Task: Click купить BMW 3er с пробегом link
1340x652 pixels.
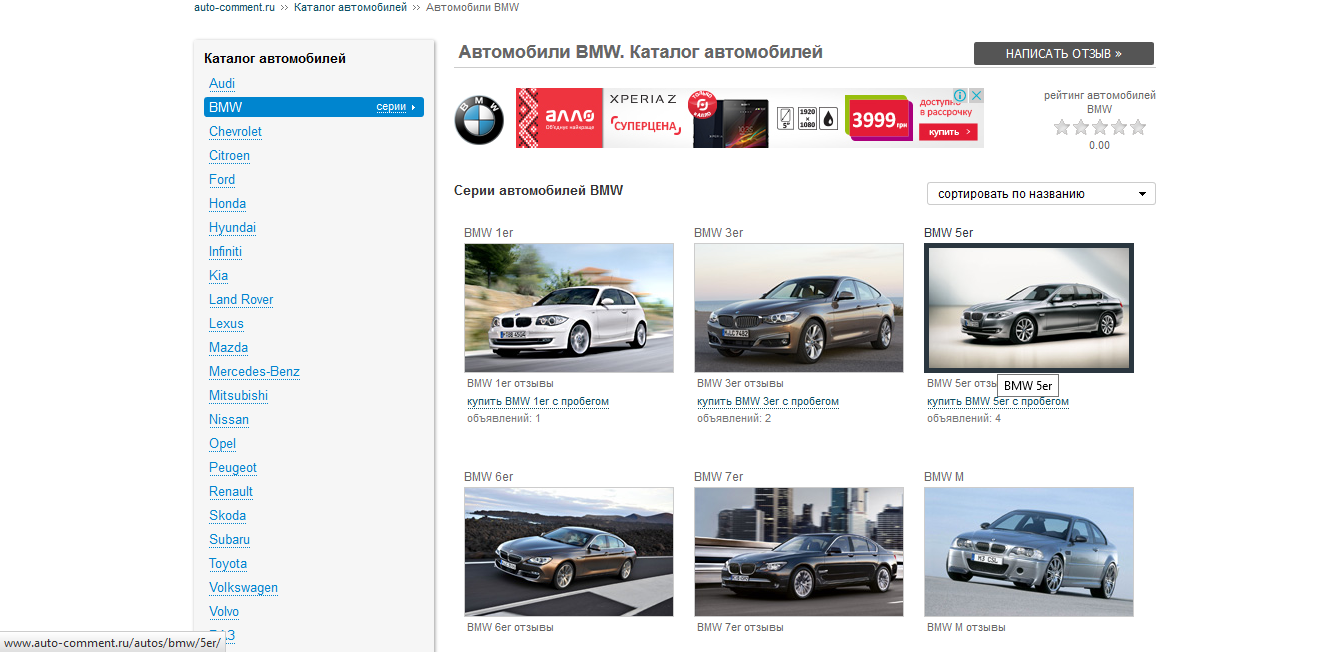Action: [x=768, y=401]
